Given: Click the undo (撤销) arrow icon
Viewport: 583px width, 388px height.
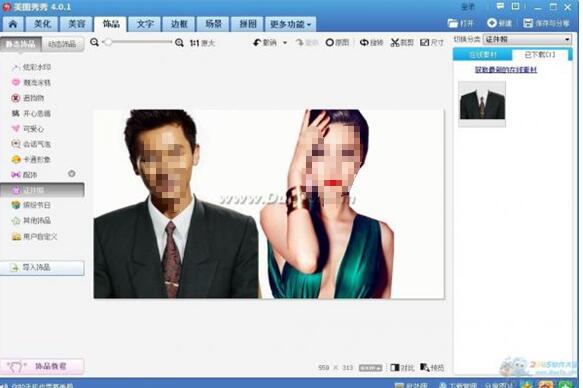Looking at the screenshot, I should click(257, 43).
